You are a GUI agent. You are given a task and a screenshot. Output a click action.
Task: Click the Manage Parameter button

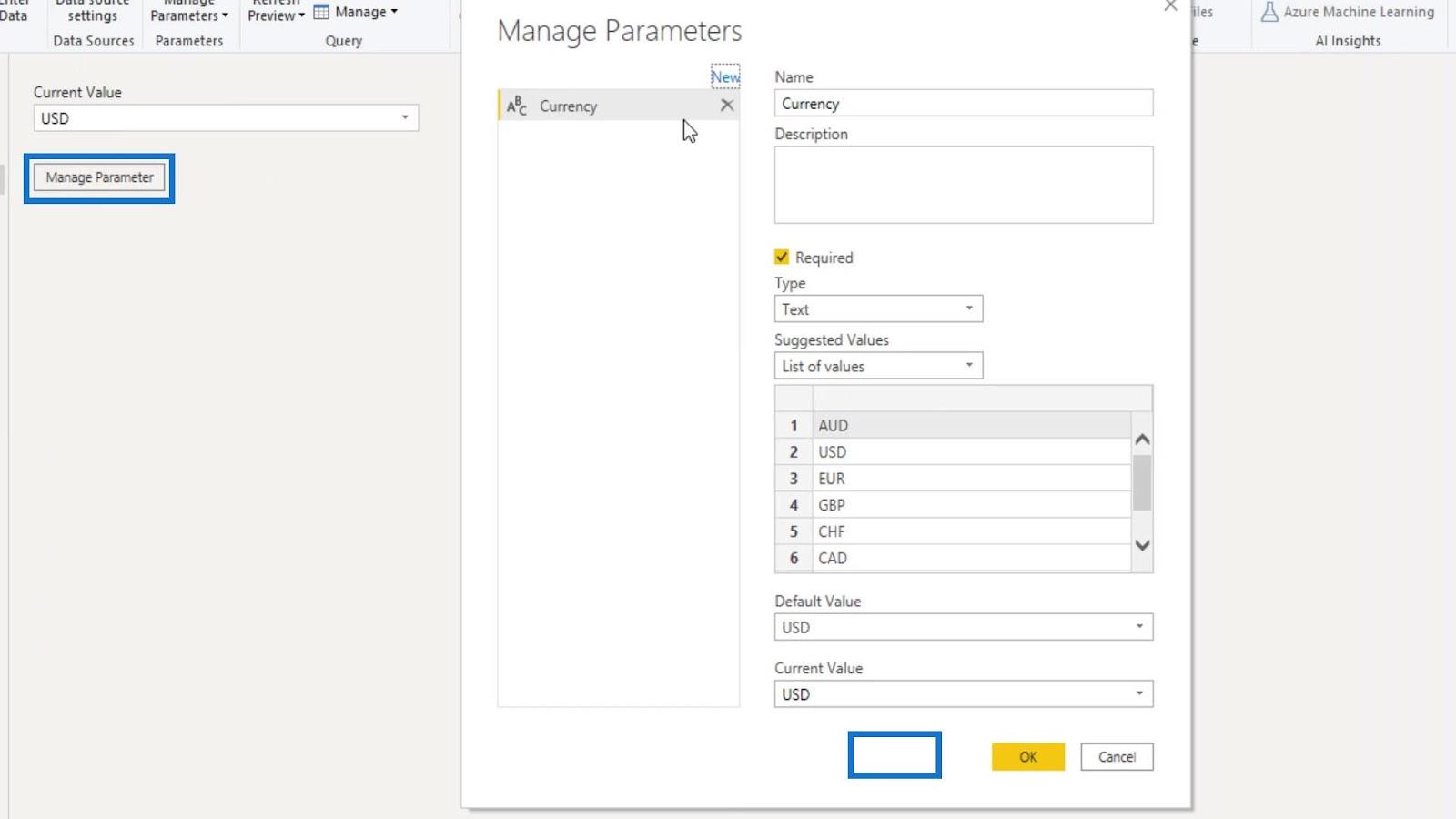pos(99,177)
